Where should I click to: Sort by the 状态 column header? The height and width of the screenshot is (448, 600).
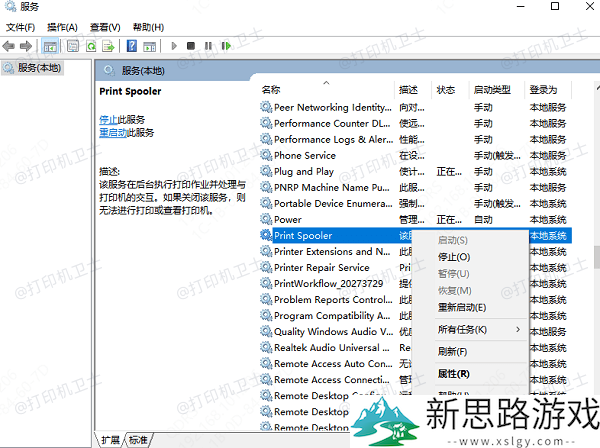click(450, 90)
